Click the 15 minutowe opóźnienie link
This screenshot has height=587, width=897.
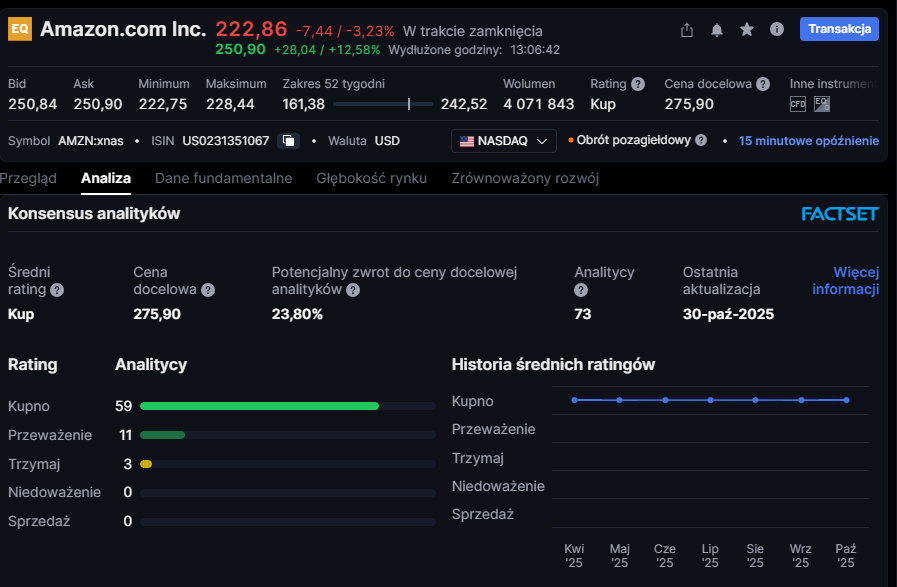[808, 141]
